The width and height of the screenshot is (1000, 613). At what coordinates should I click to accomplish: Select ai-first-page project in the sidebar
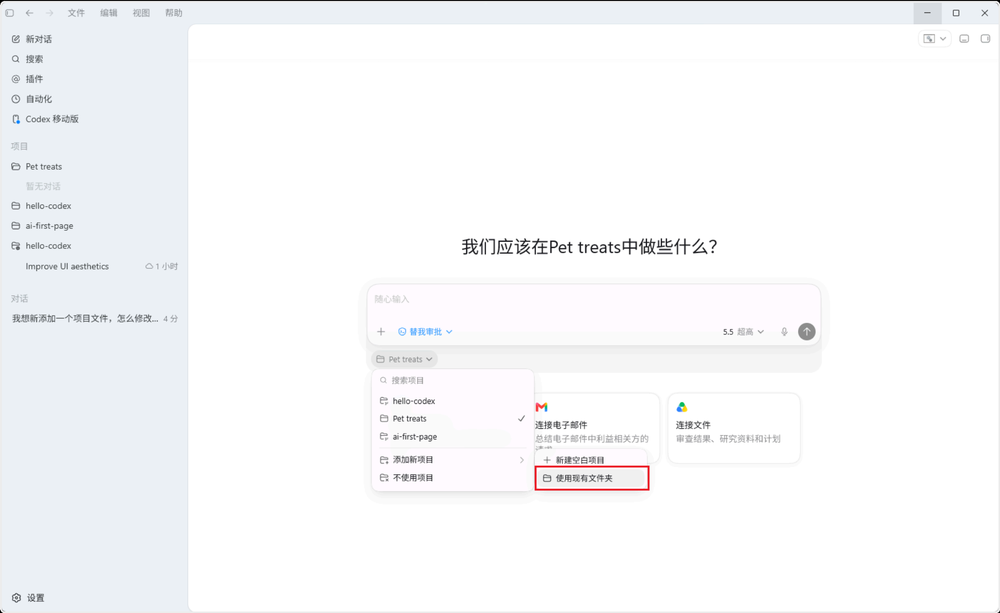coord(49,226)
